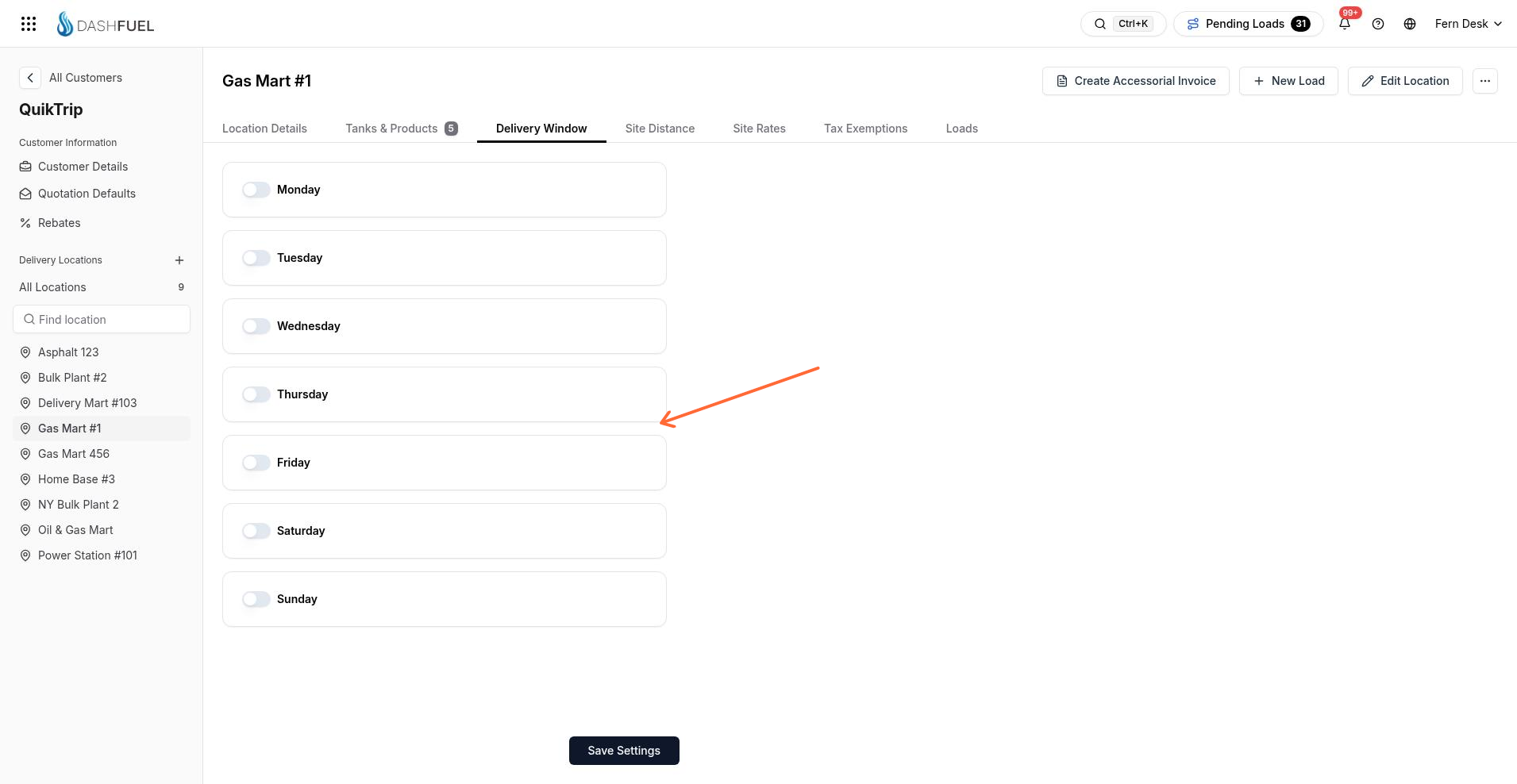This screenshot has height=784, width=1517.
Task: Select the Oil & Gas Mart location
Action: pyautogui.click(x=102, y=530)
